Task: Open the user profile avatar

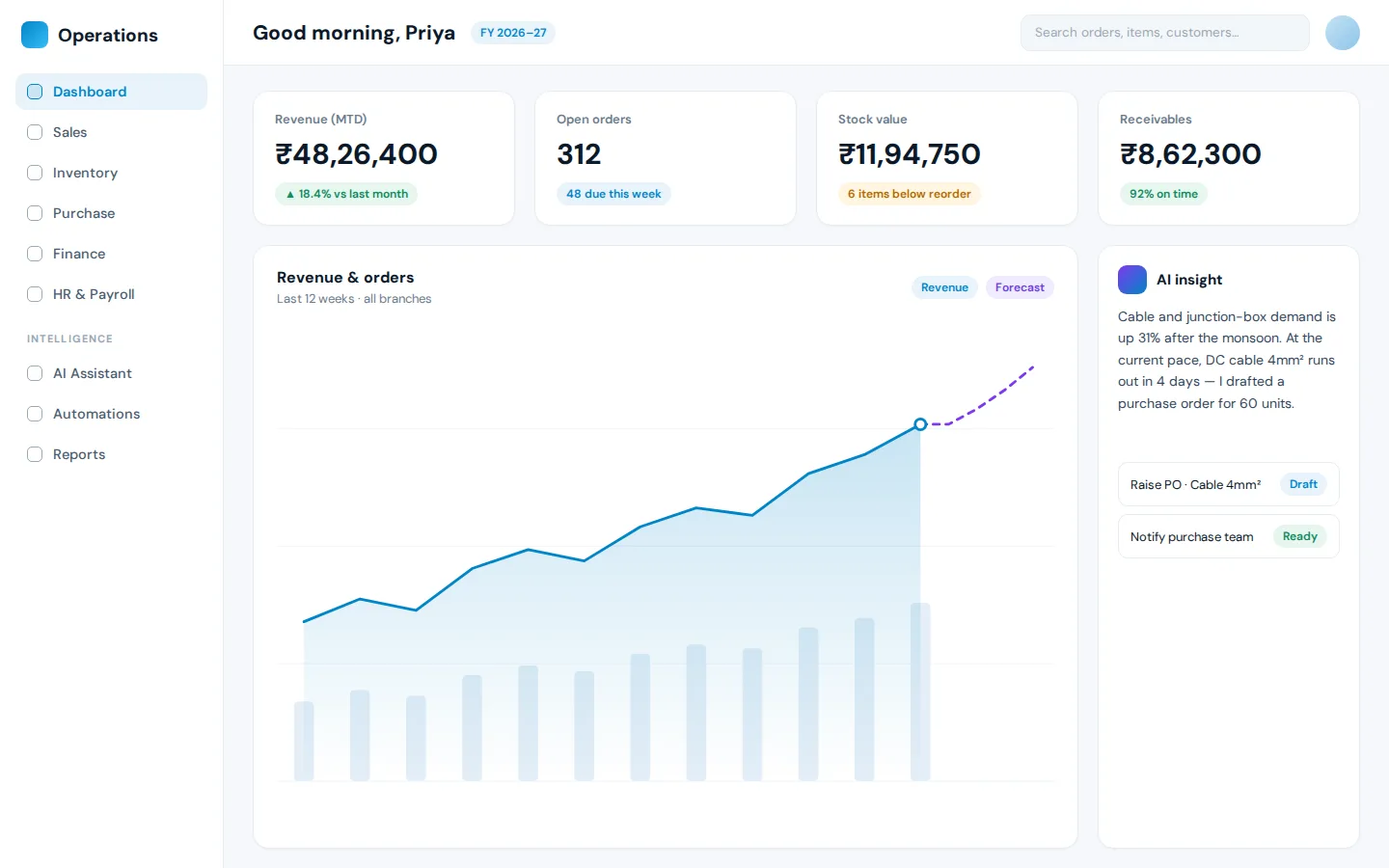Action: click(1343, 33)
